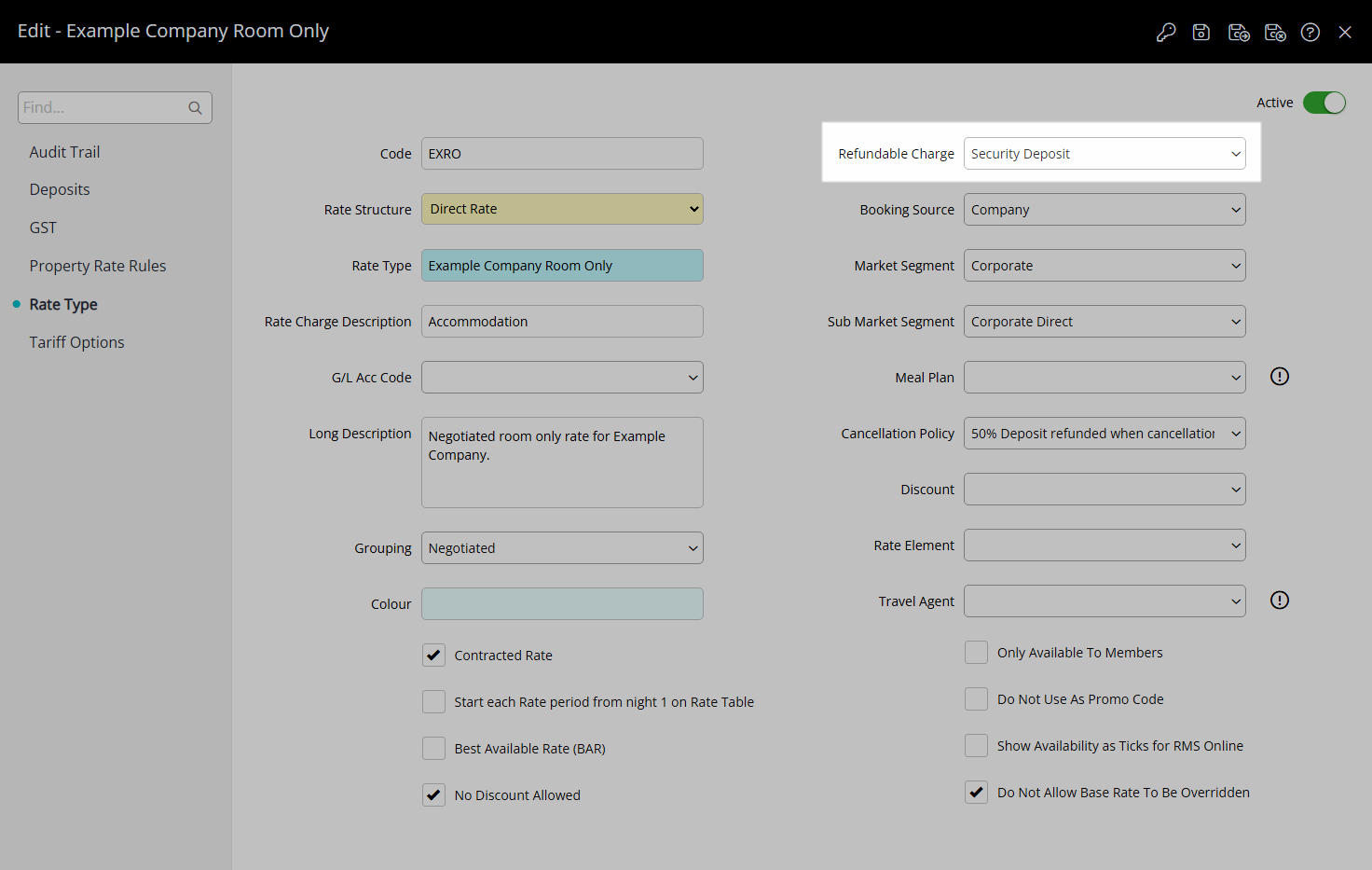Click the Long Description text area
This screenshot has width=1372, height=870.
[x=562, y=463]
